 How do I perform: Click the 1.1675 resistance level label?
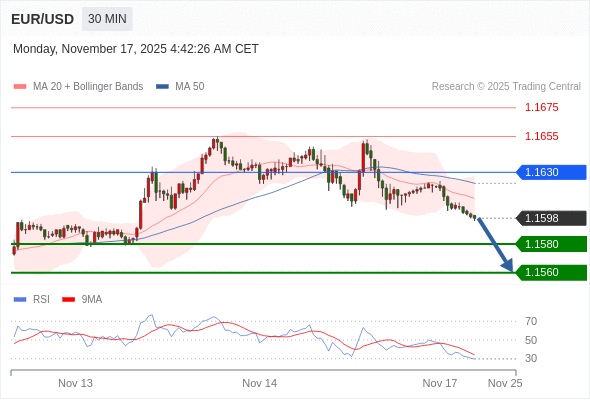[x=541, y=107]
